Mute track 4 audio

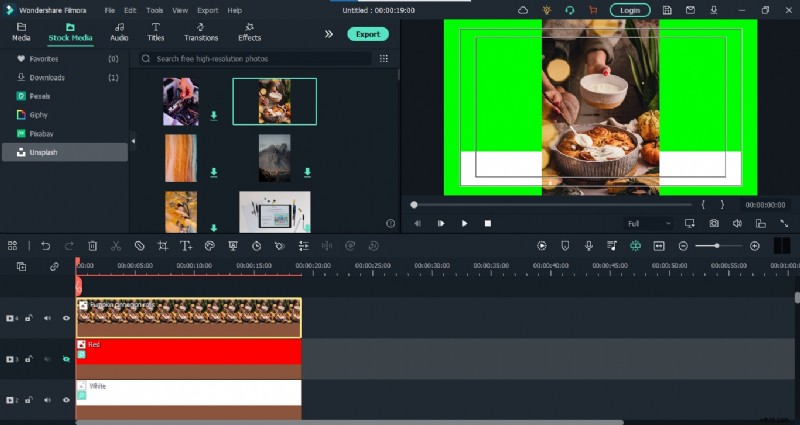[47, 318]
